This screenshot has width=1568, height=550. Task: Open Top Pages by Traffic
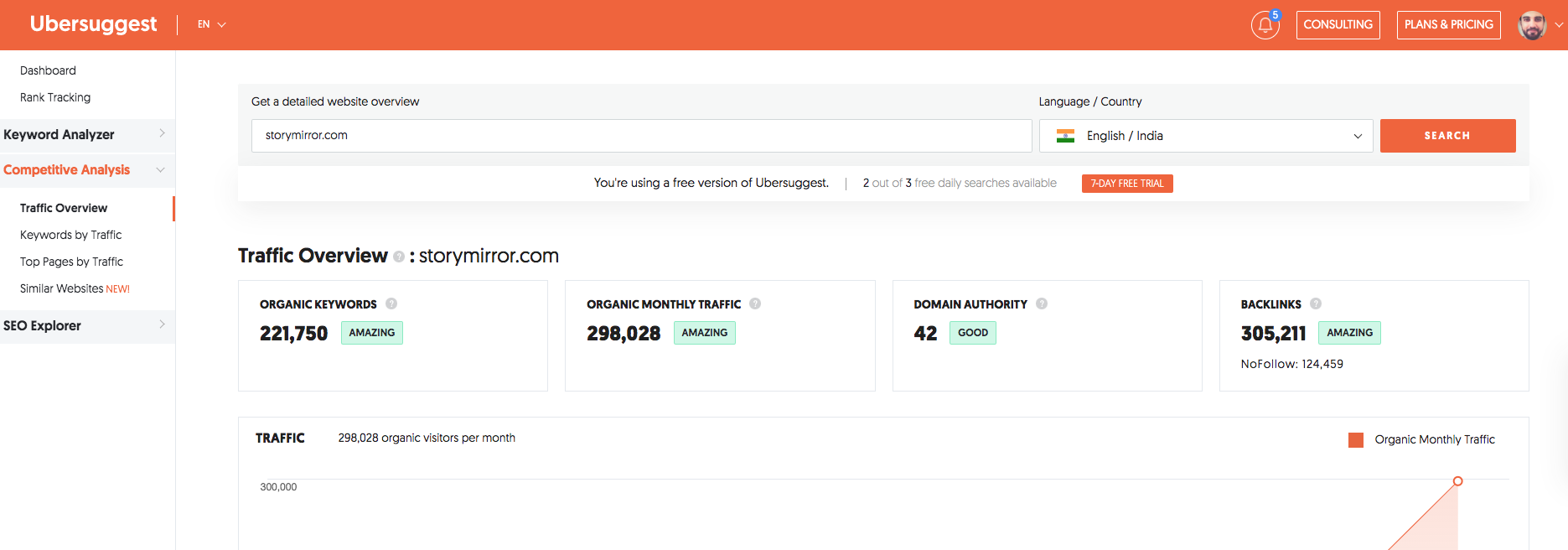click(x=71, y=262)
